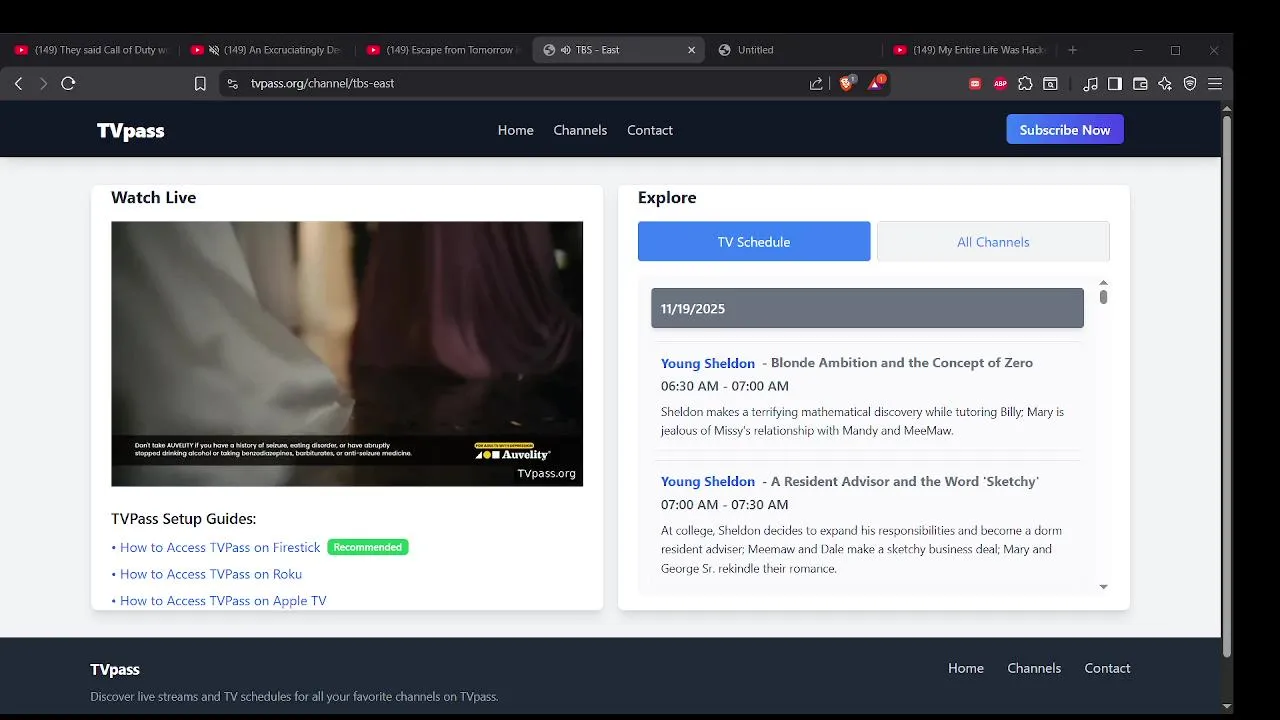Minimize the browser window
Viewport: 1280px width, 720px height.
(x=1138, y=50)
